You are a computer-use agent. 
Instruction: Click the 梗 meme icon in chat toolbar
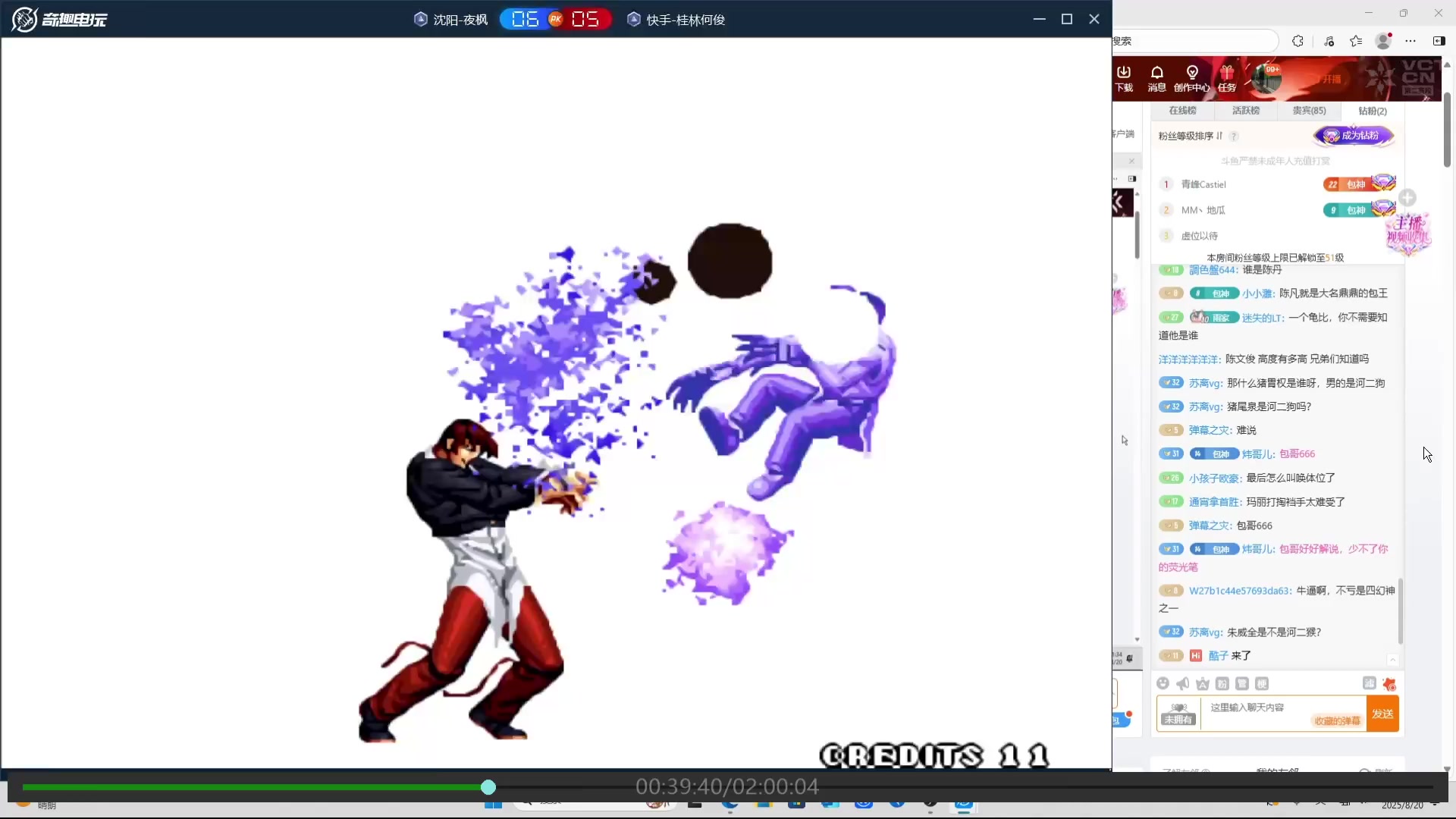point(1262,684)
